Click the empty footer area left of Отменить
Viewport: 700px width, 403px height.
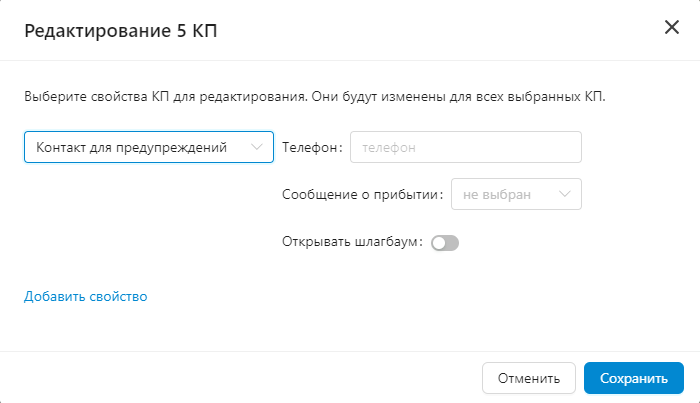pos(240,378)
